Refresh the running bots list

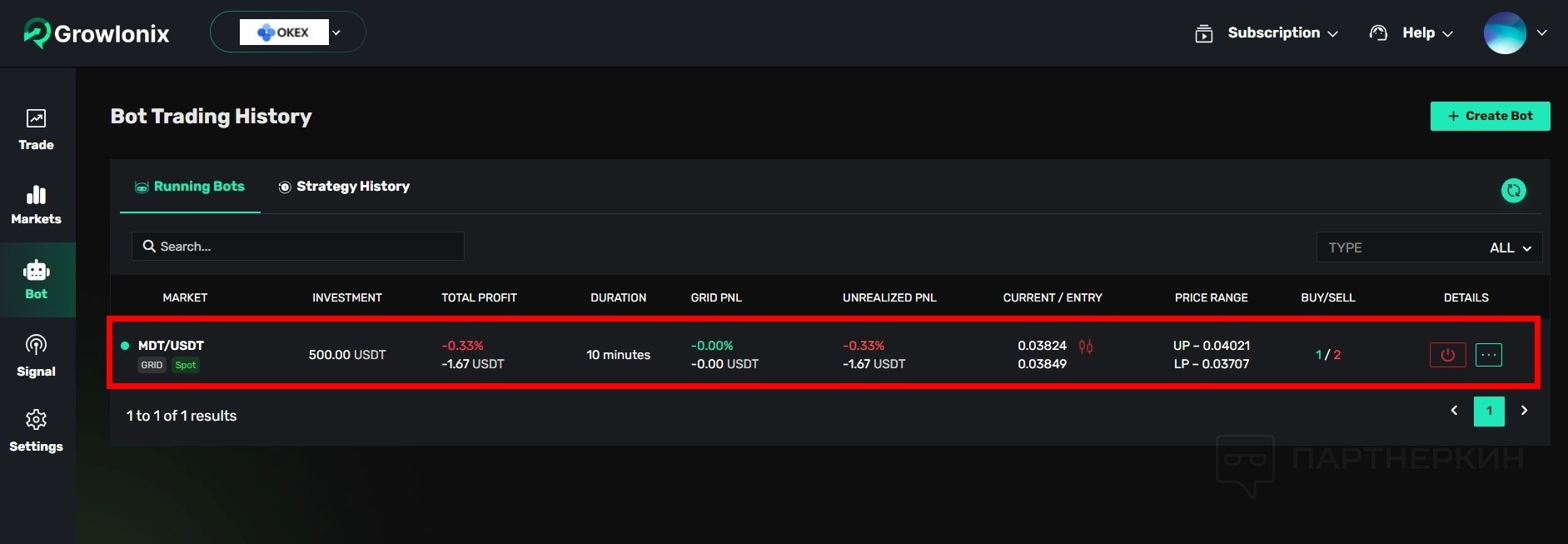[1513, 191]
